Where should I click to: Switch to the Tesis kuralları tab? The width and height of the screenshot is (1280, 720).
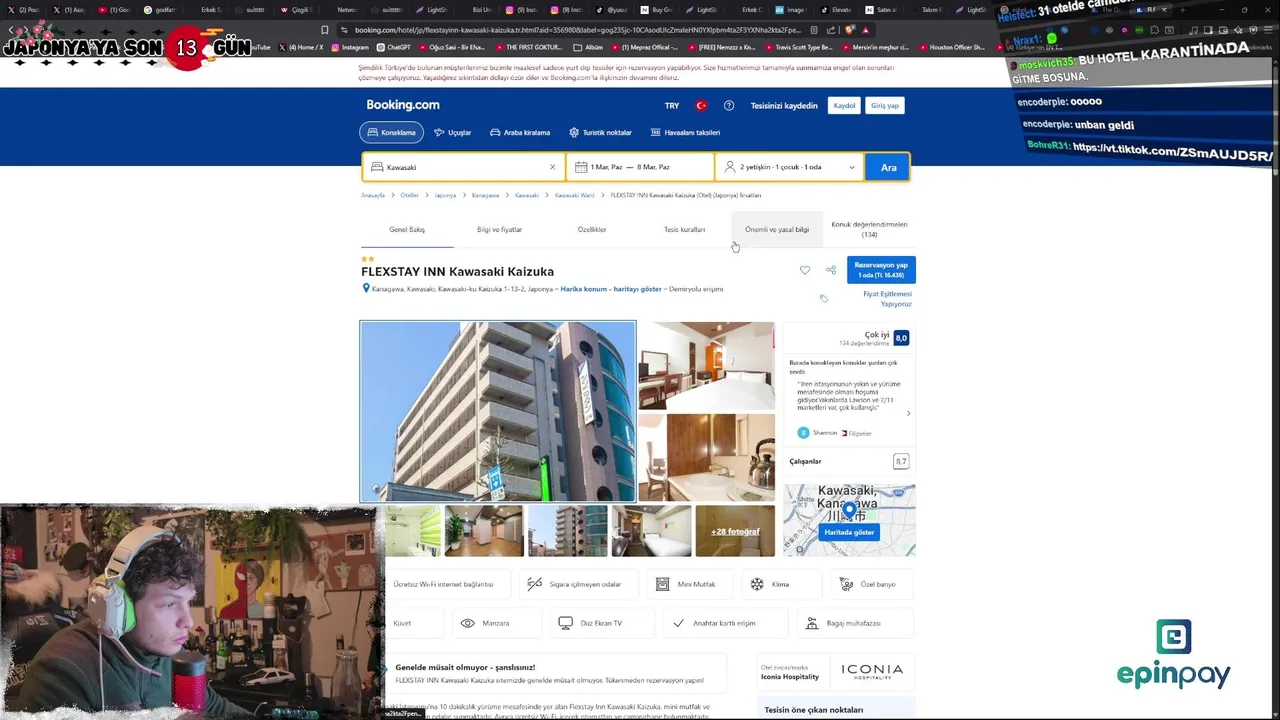684,230
